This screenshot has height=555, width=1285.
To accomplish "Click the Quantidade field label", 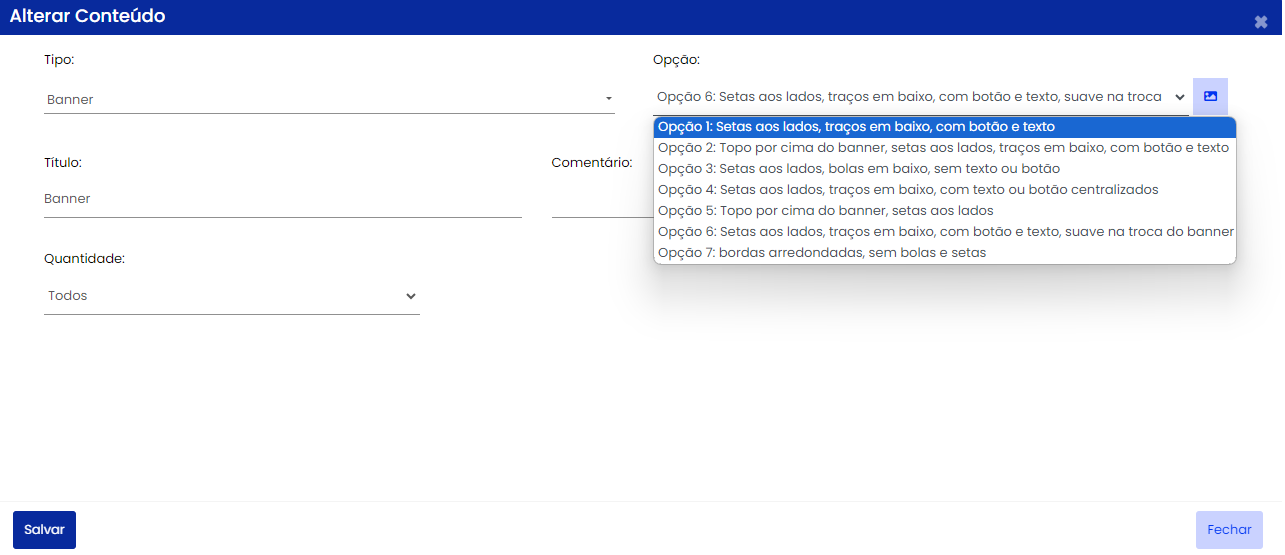I will click(x=84, y=259).
